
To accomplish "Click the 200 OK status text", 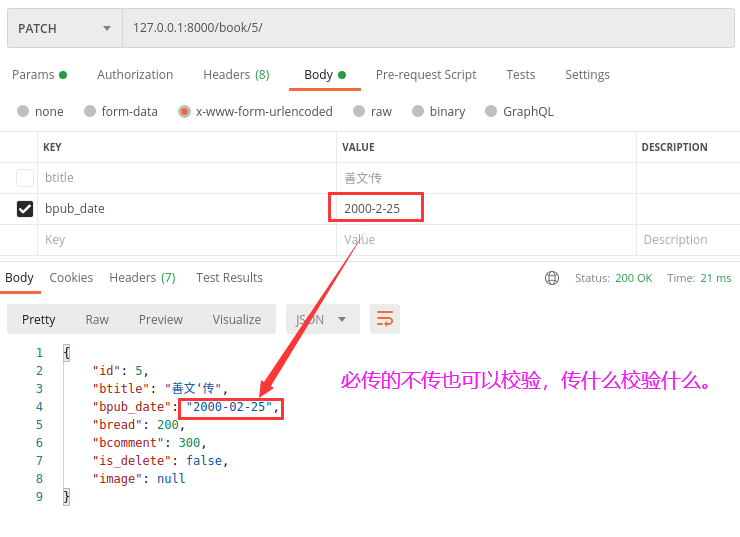I will [633, 278].
